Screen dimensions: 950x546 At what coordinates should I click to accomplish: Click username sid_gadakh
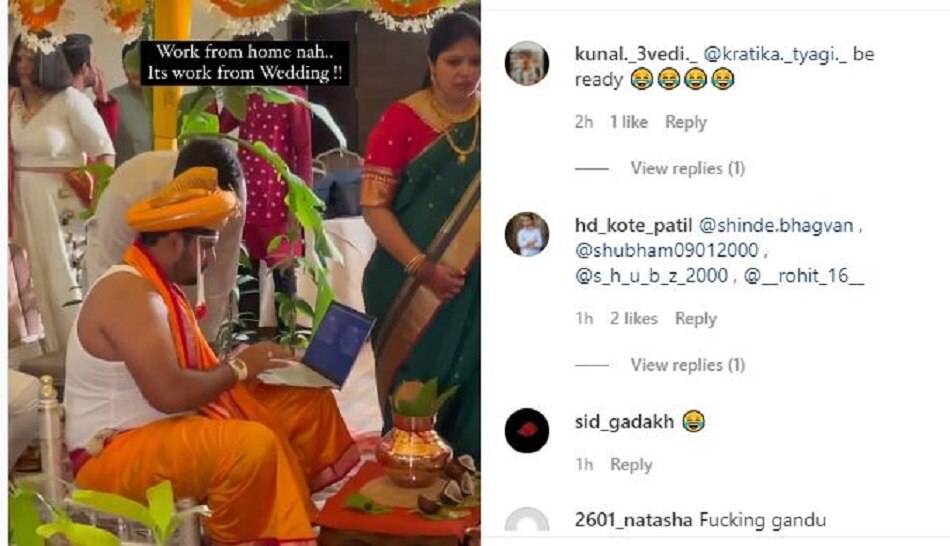click(625, 423)
